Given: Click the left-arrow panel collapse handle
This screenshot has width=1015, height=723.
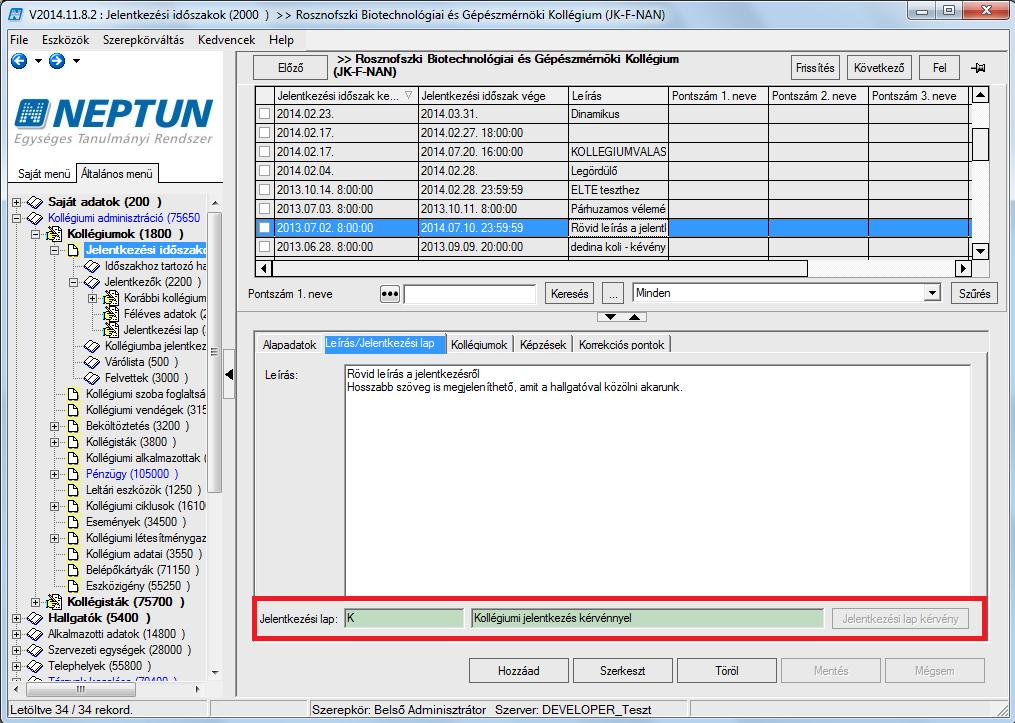Looking at the screenshot, I should (x=229, y=374).
